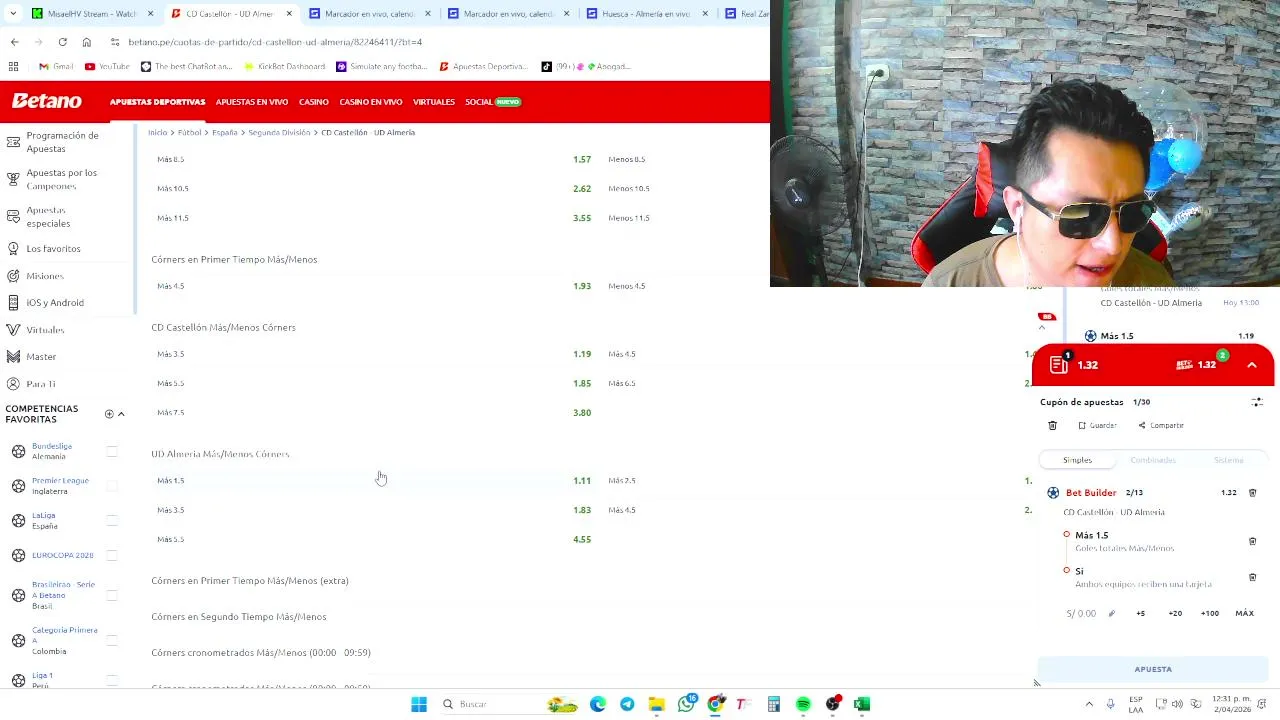Select the Simples betslip tab
The image size is (1280, 720).
click(x=1077, y=460)
